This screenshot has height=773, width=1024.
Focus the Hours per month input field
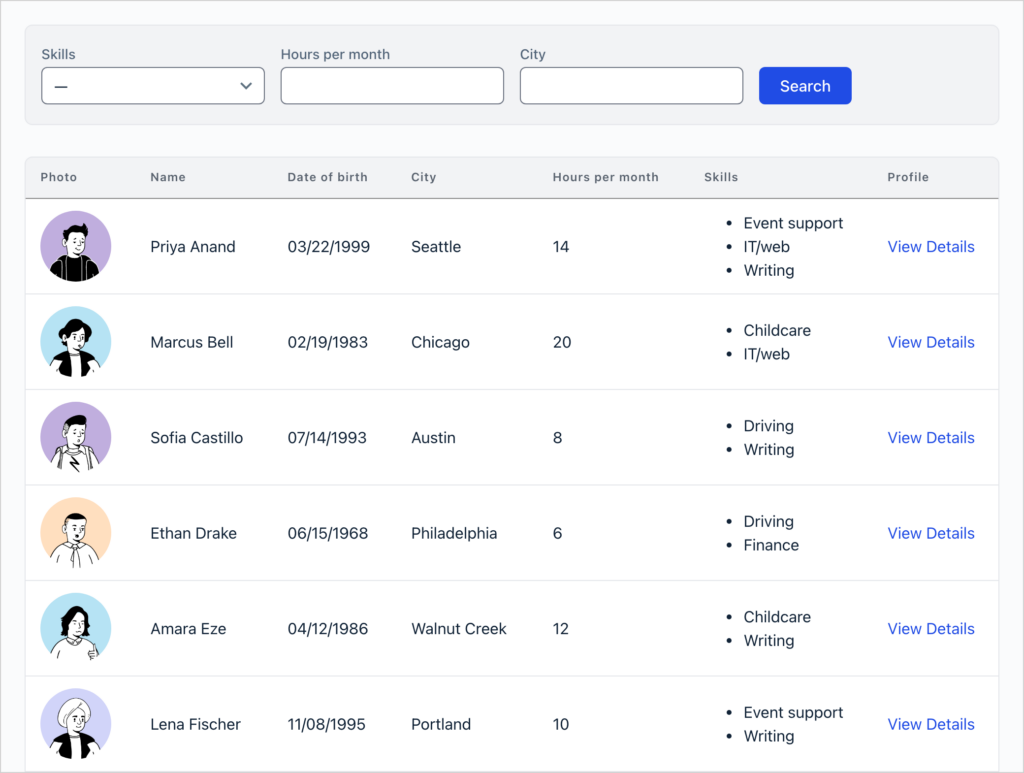coord(392,86)
